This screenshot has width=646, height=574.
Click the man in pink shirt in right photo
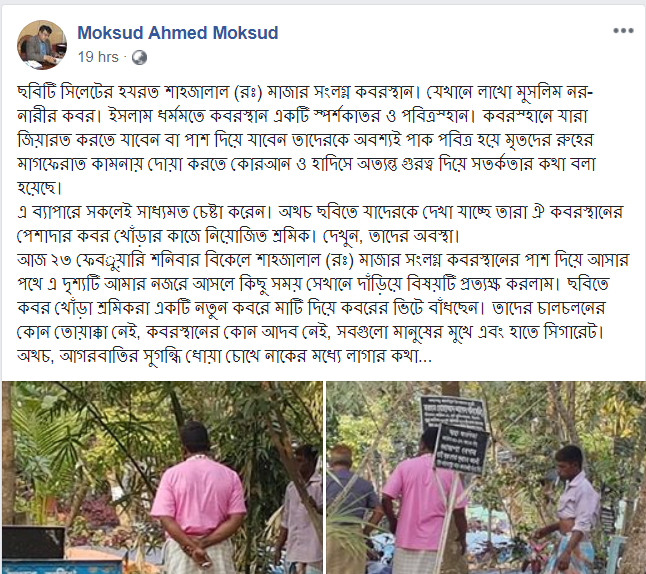tap(422, 503)
